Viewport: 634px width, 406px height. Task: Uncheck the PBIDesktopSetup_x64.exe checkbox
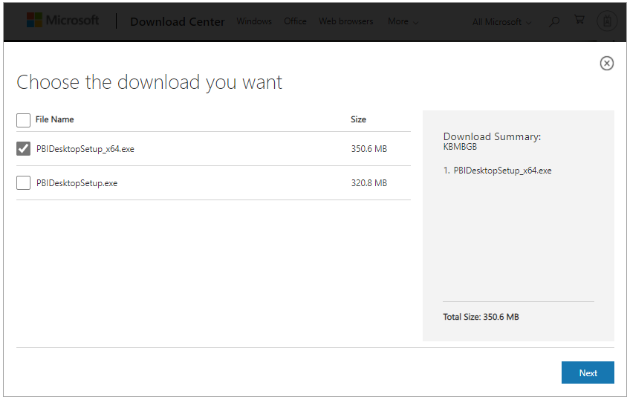coord(24,149)
